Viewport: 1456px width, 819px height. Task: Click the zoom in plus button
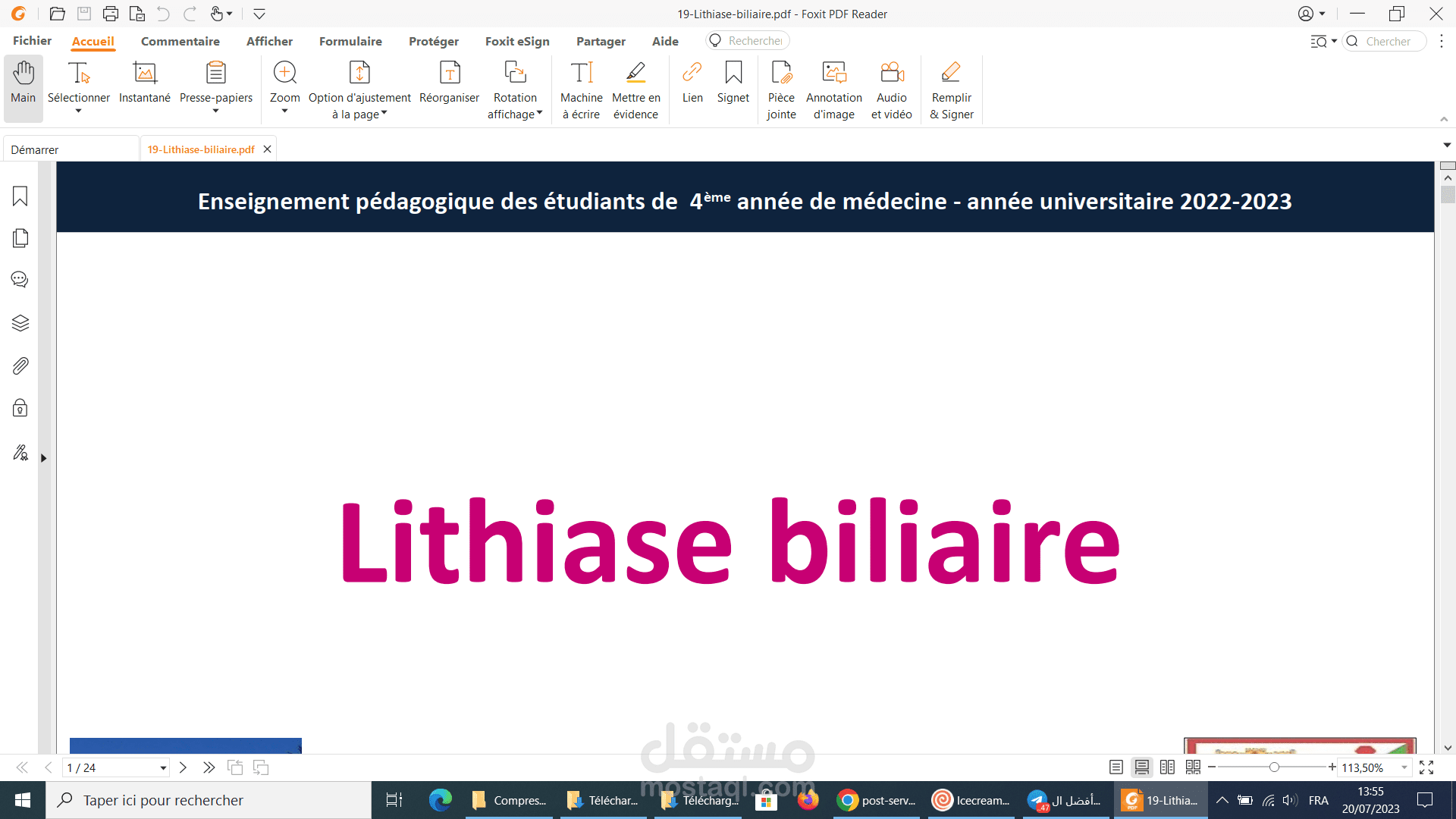[1332, 767]
